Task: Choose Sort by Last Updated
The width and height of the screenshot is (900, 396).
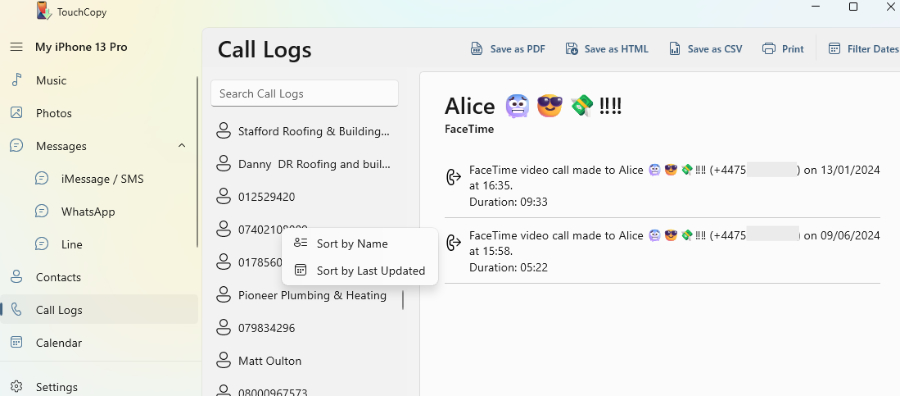Action: 360,270
